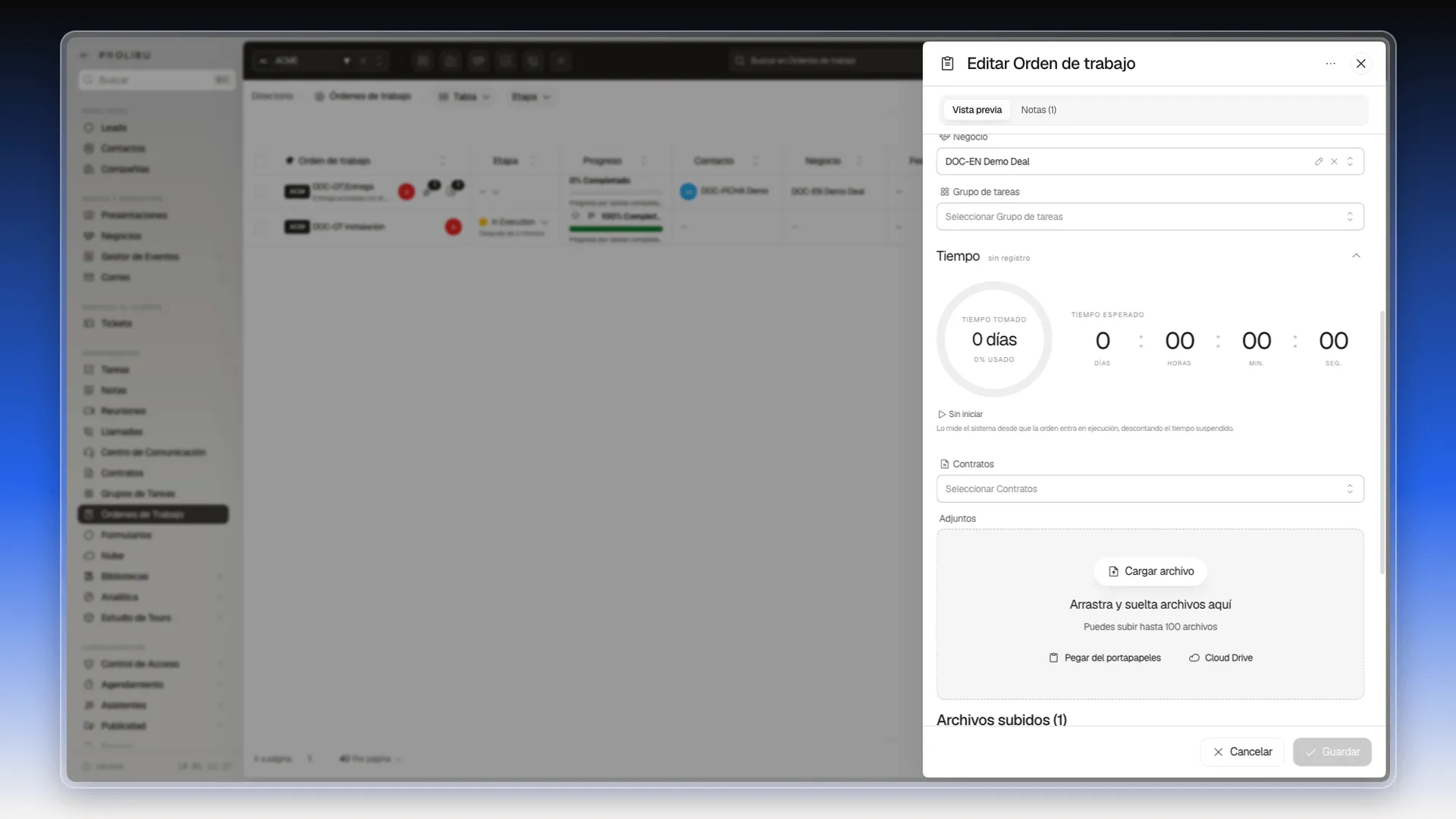This screenshot has width=1456, height=819.
Task: Open the Grupos de Tareas sidebar item
Action: click(x=137, y=494)
